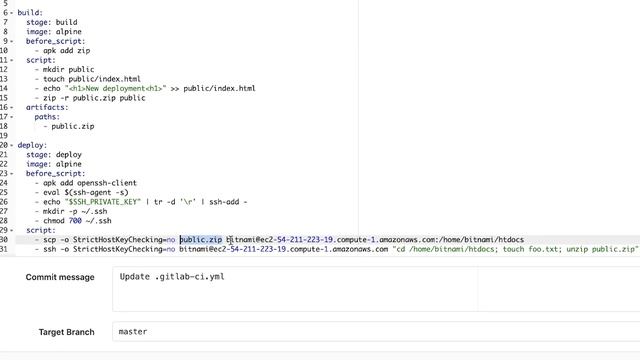Image resolution: width=640 pixels, height=360 pixels.
Task: Click the Target Branch field with master
Action: tap(376, 331)
